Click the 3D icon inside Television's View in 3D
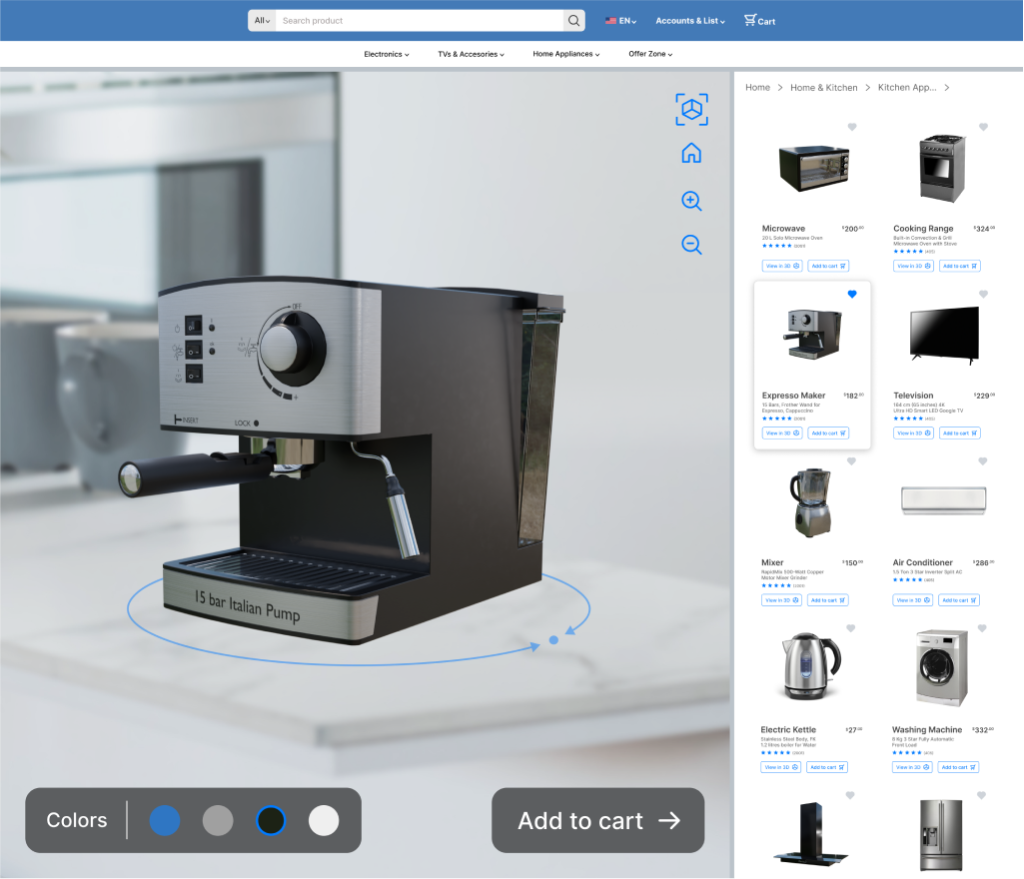 coord(927,433)
